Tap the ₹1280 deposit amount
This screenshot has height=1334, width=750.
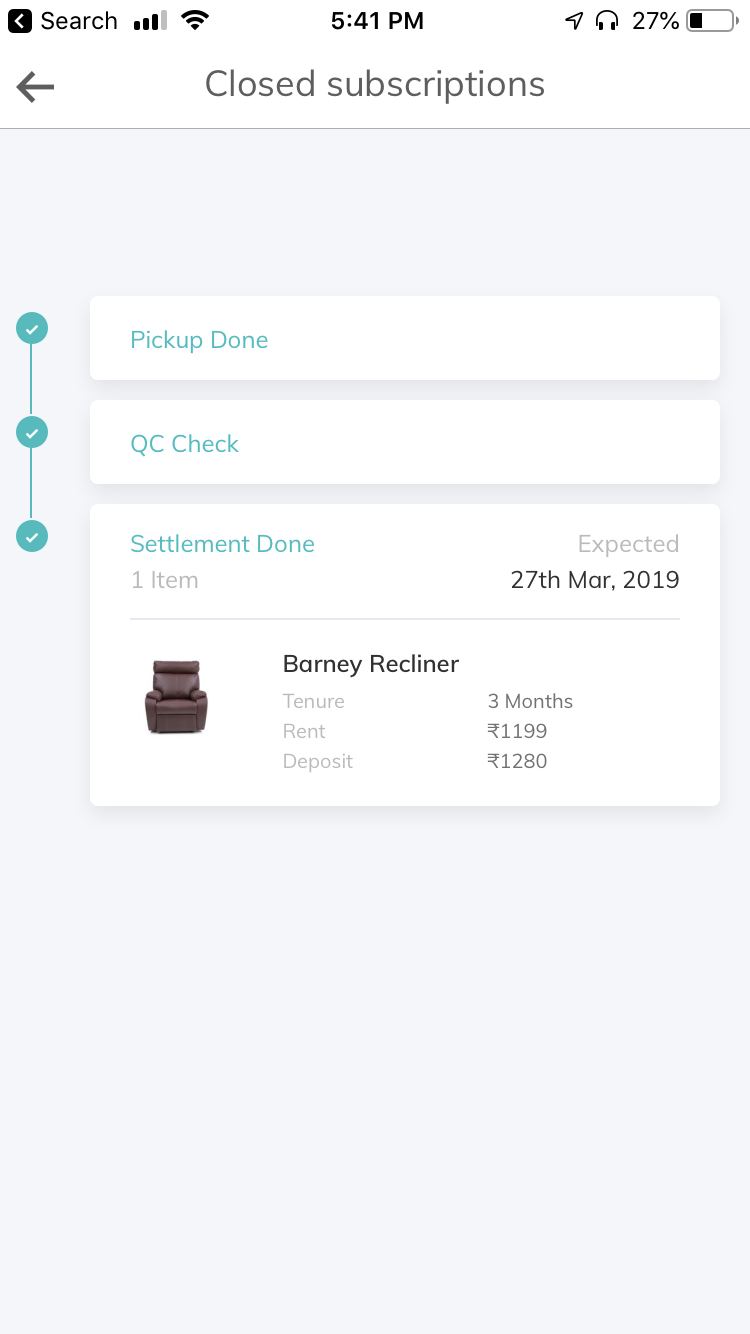[517, 761]
